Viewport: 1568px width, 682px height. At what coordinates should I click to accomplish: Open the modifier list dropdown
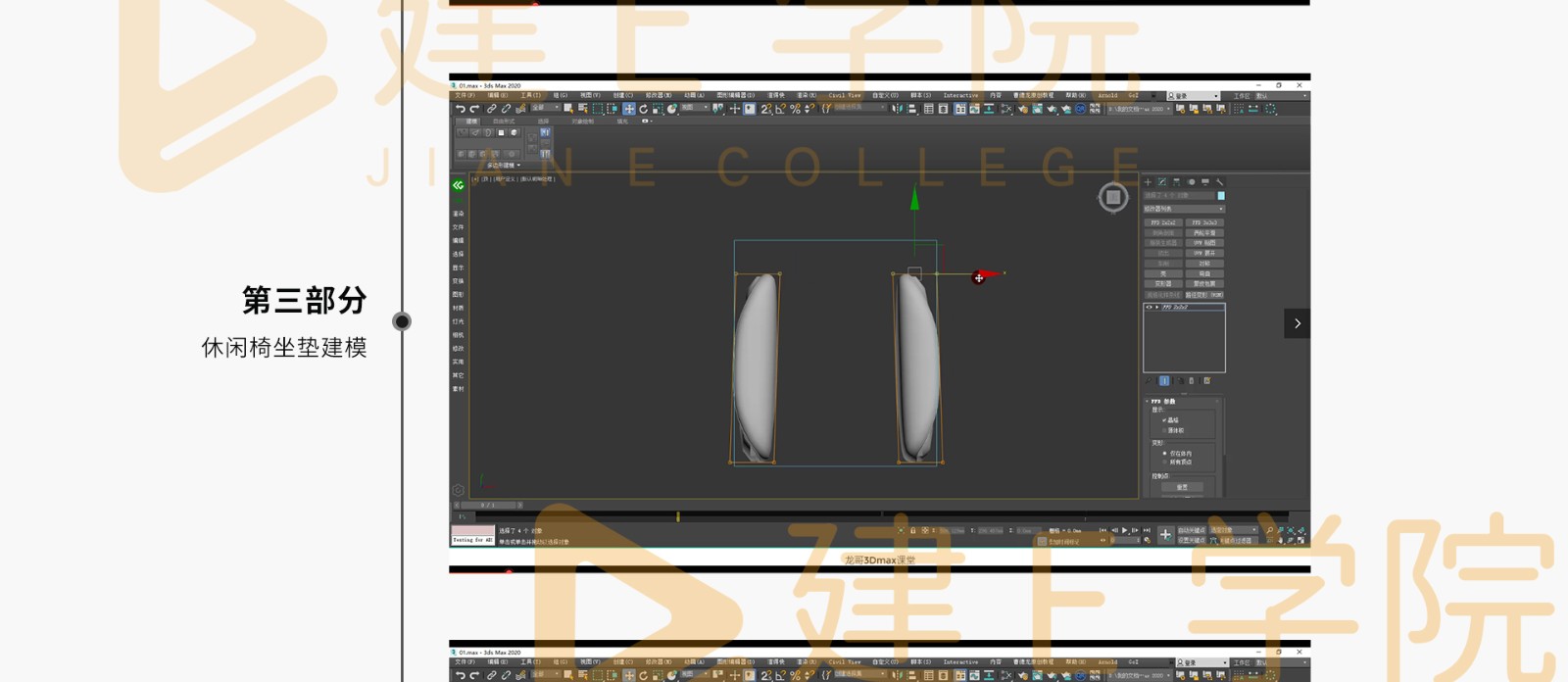coord(1184,209)
